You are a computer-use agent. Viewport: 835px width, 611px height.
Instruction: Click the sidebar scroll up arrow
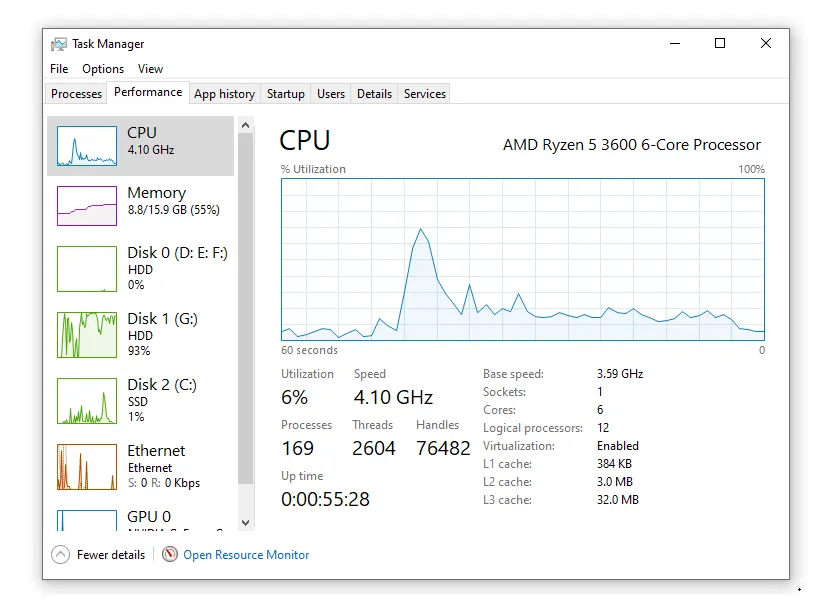click(245, 125)
